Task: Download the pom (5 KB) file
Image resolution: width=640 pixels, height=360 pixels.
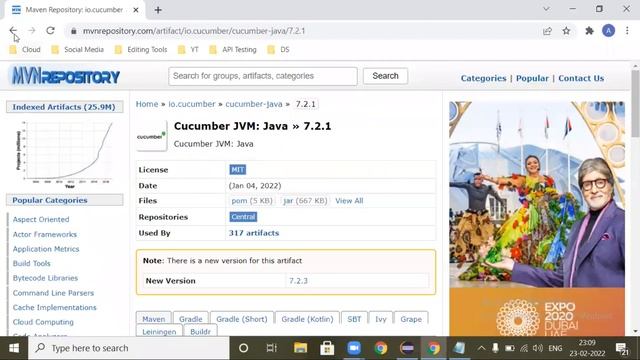Action: 252,201
